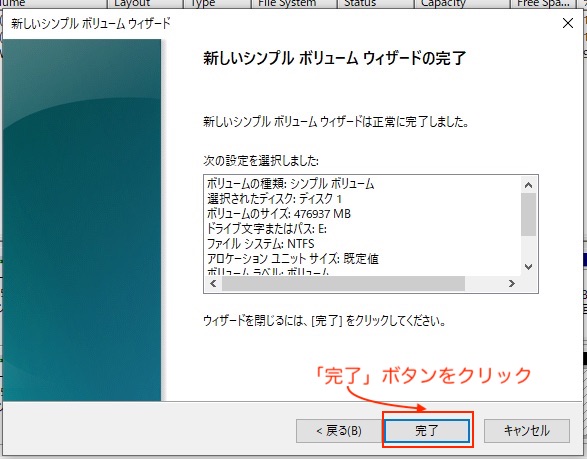Click horizontal scroll right arrow
The height and width of the screenshot is (459, 587).
pos(512,283)
